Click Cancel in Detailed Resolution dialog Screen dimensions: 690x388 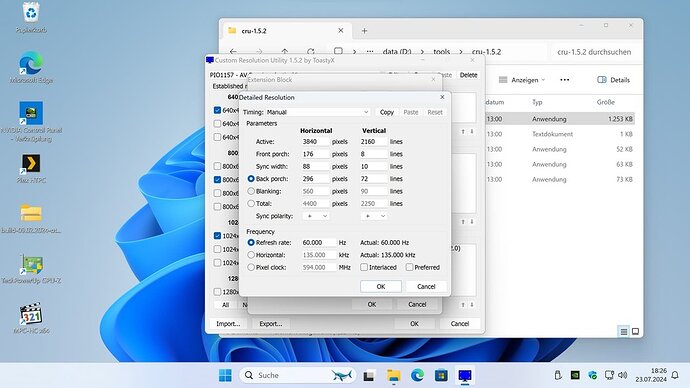(426, 286)
